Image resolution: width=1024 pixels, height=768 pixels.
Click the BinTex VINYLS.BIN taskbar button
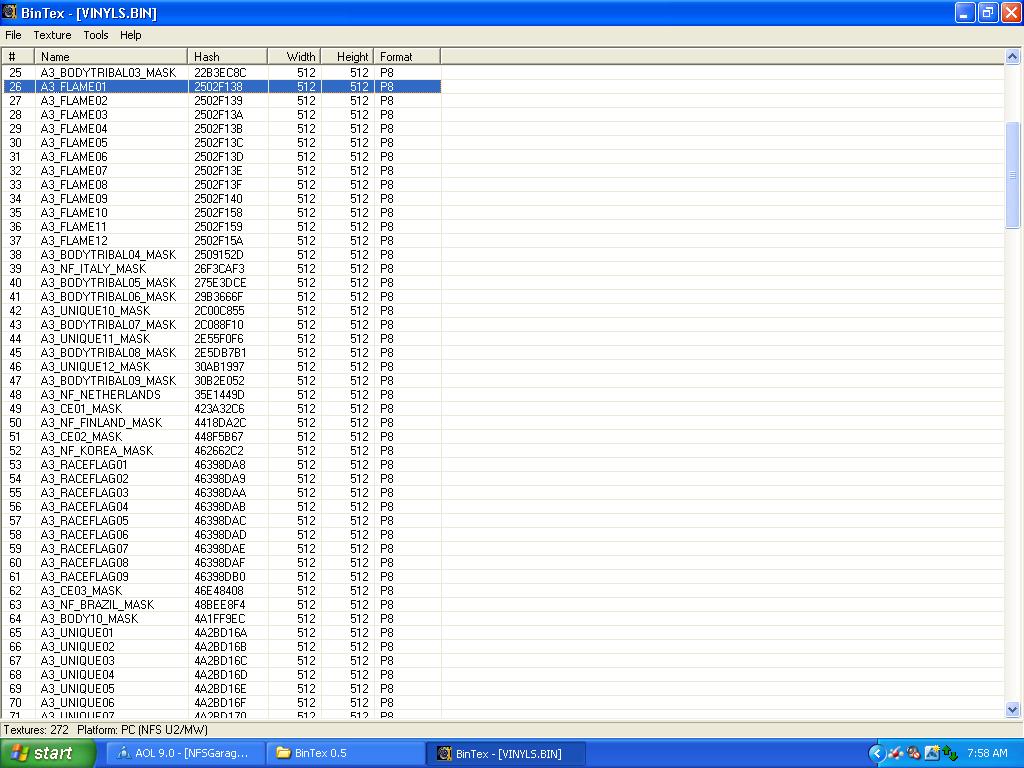pos(506,753)
